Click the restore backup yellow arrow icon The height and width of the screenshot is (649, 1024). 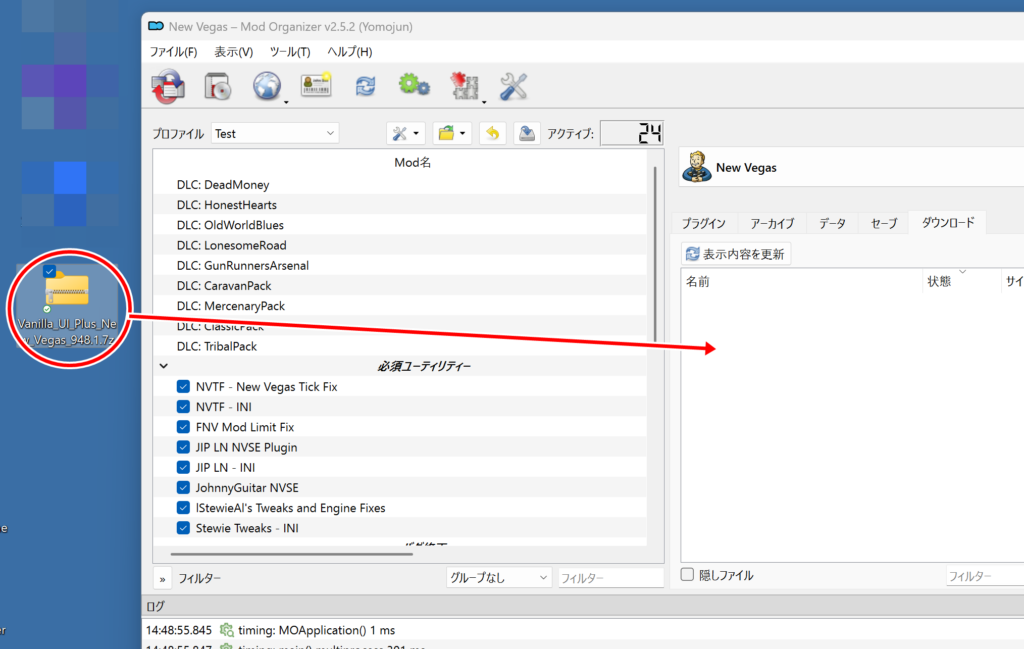[492, 133]
